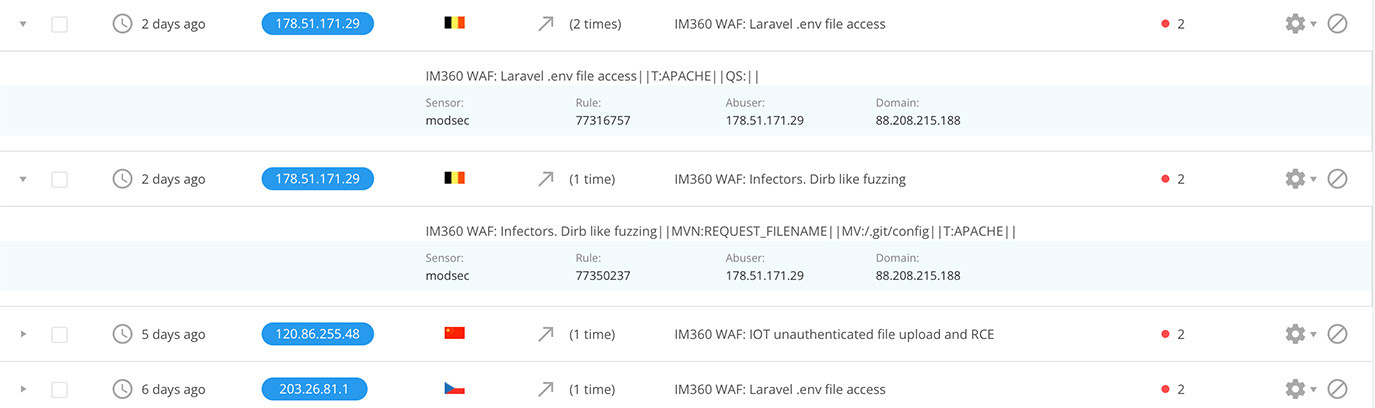Image resolution: width=1375 pixels, height=408 pixels.
Task: Click the 203.26.81.1 IP address badge
Action: pos(314,389)
